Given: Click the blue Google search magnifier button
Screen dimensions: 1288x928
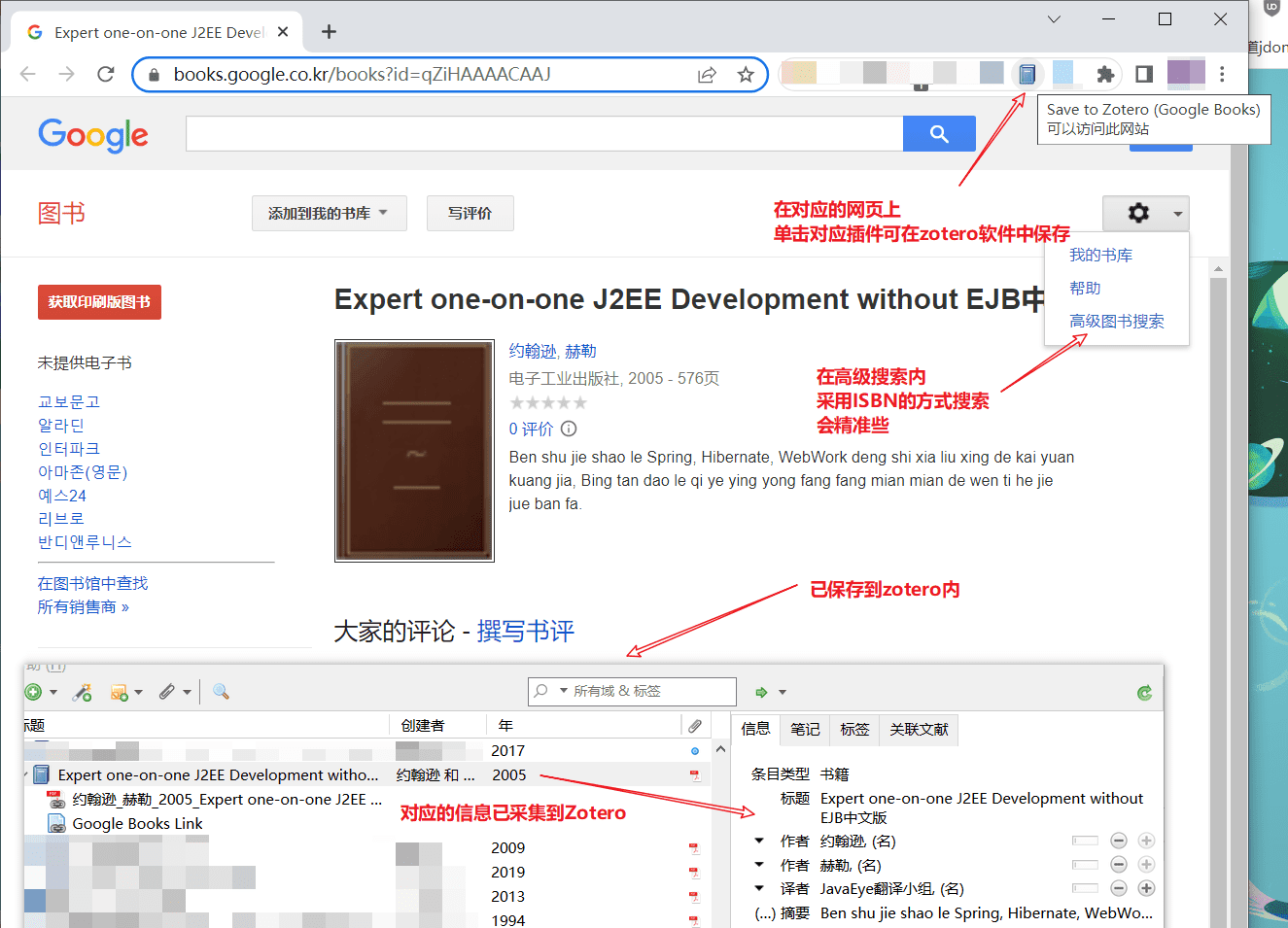Looking at the screenshot, I should pos(938,134).
